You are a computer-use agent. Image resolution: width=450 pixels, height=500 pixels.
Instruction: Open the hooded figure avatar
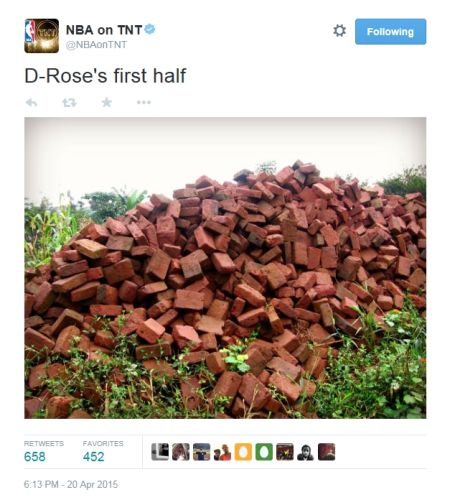pyautogui.click(x=305, y=452)
